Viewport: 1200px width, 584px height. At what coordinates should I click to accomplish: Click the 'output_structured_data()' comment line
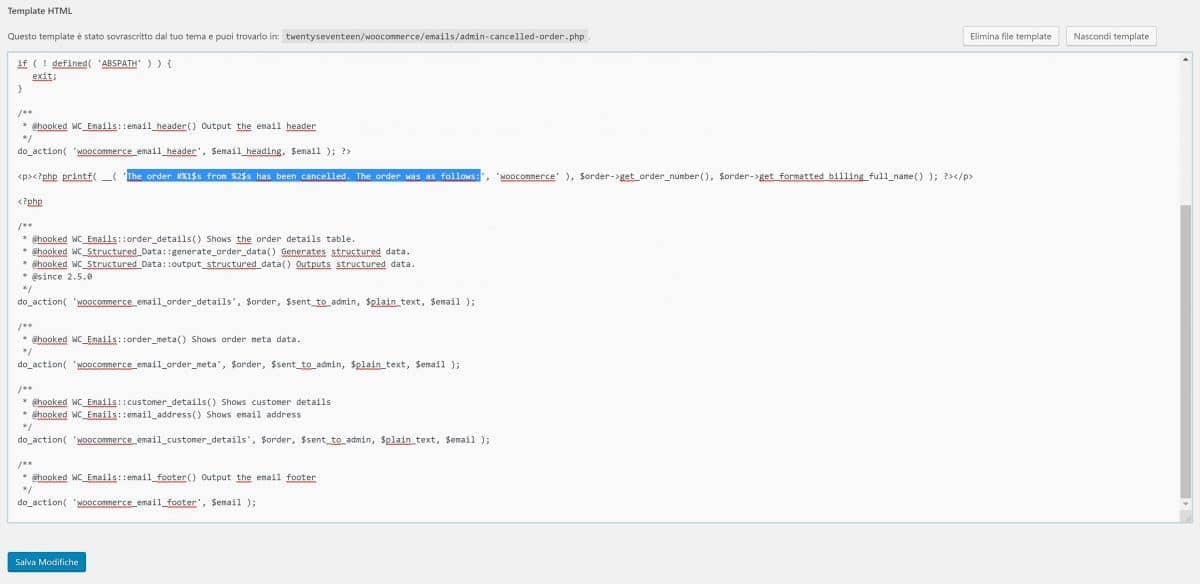coord(219,264)
